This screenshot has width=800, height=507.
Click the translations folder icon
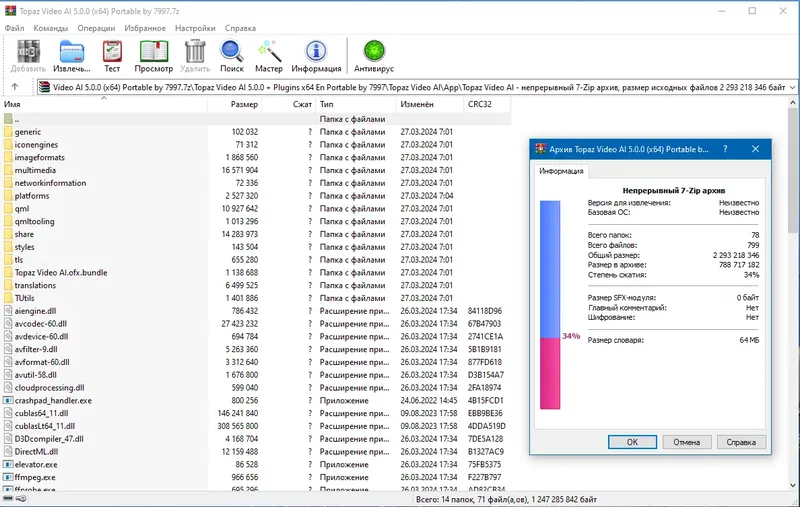tap(8, 285)
